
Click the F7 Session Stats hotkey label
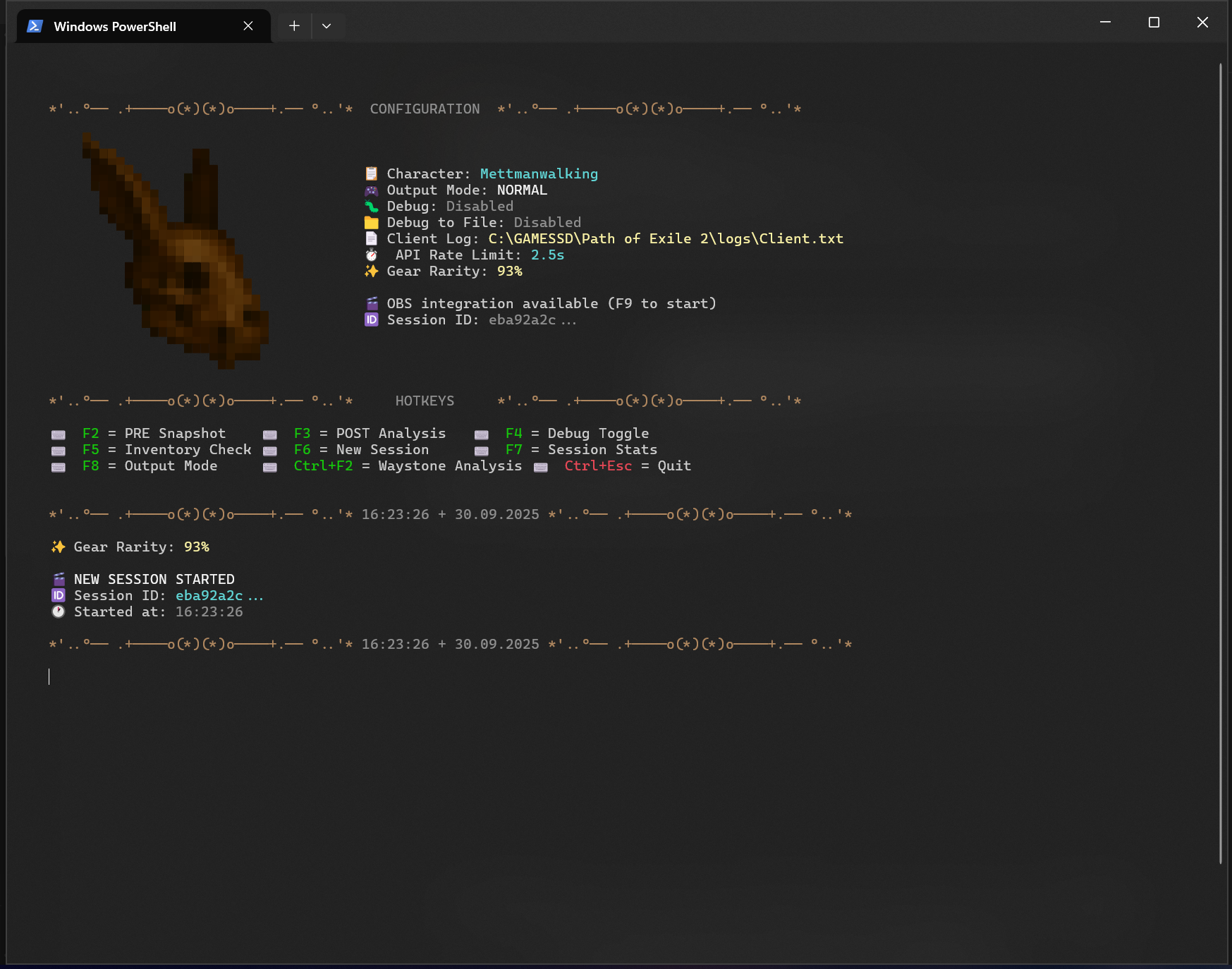581,449
